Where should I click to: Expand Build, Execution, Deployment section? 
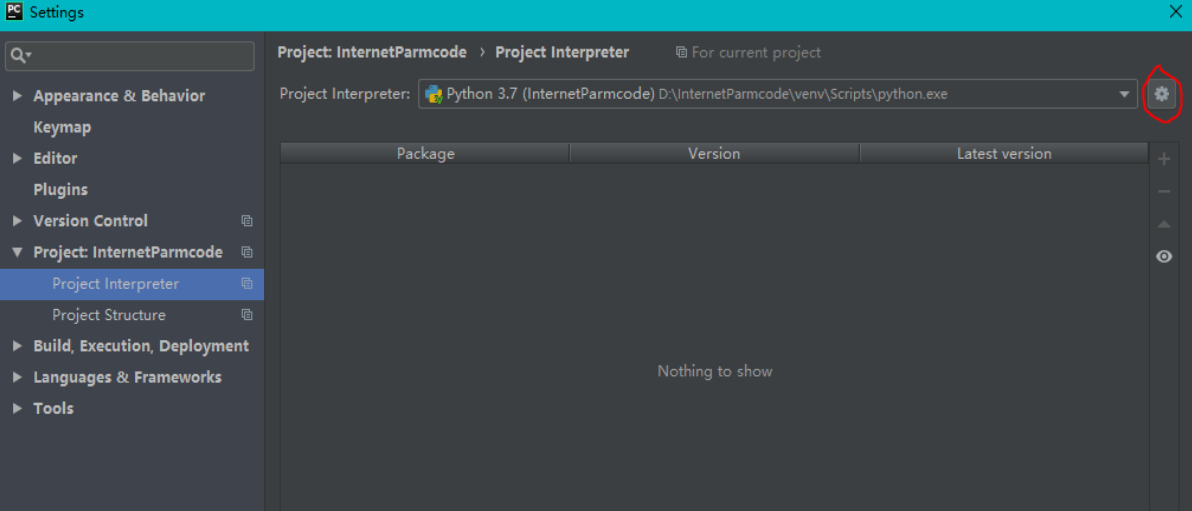(17, 346)
